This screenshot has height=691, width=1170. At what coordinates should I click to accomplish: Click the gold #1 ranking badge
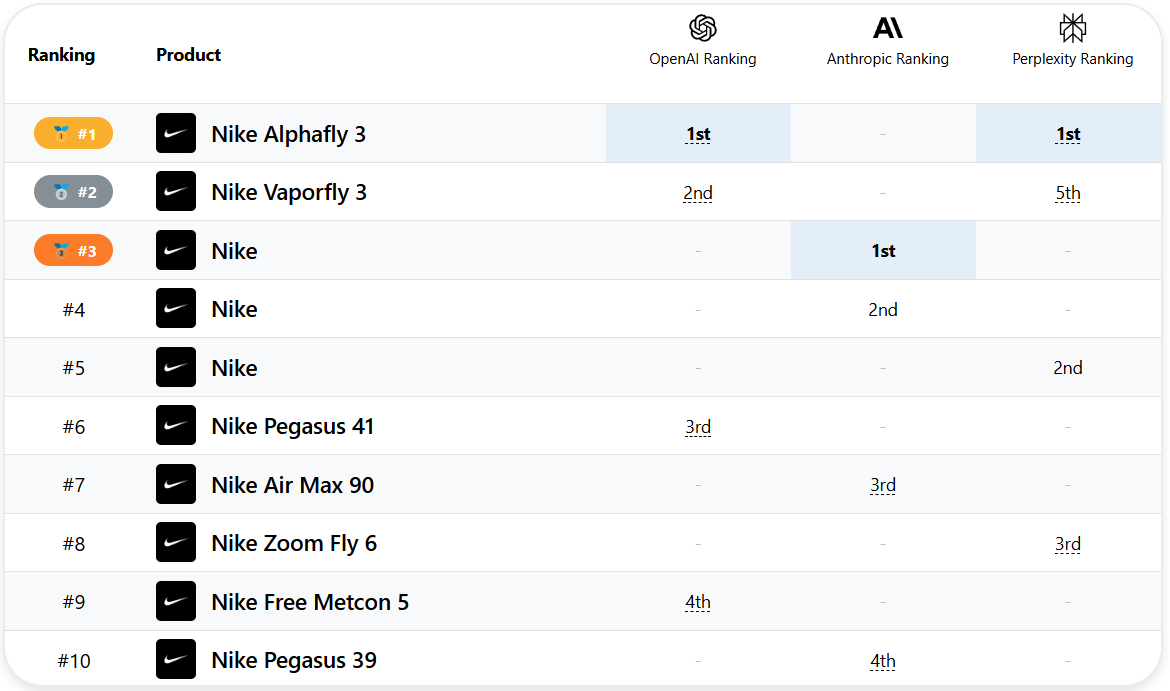[73, 134]
